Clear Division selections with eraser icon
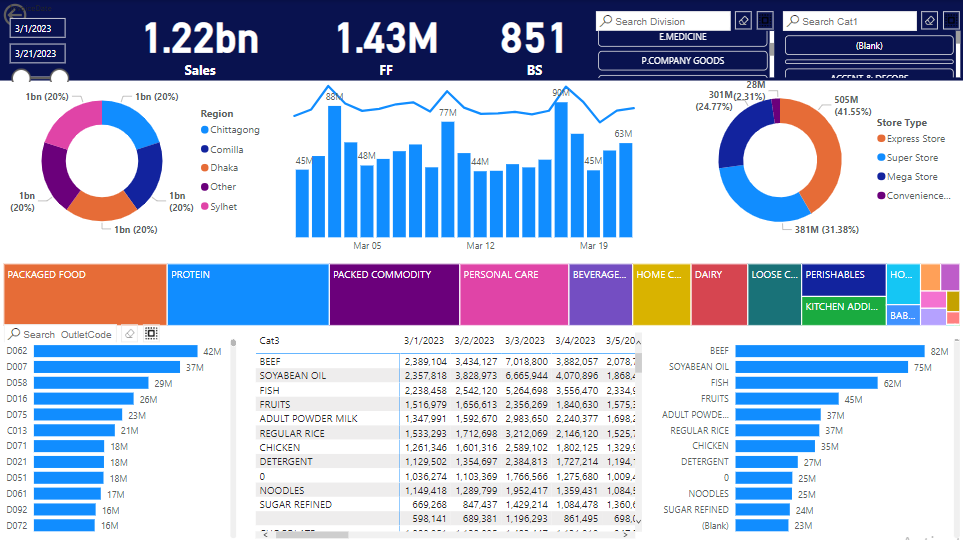This screenshot has width=963, height=540. point(743,21)
